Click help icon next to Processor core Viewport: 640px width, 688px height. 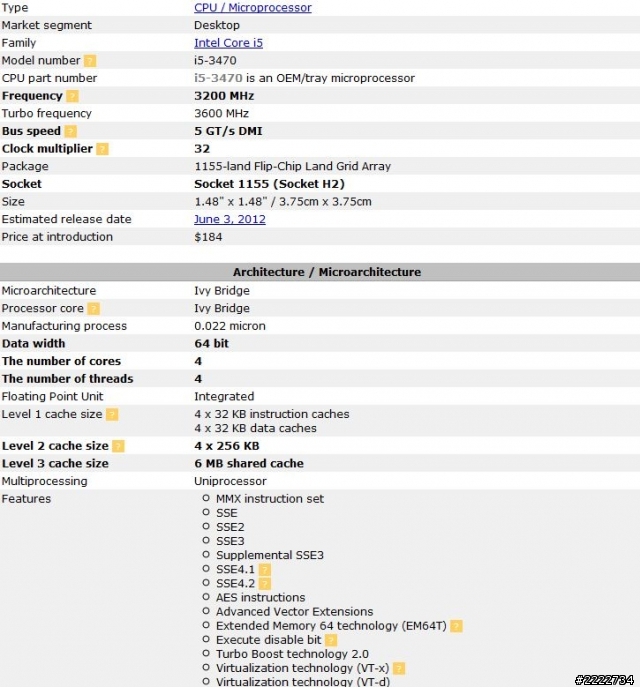[x=93, y=308]
